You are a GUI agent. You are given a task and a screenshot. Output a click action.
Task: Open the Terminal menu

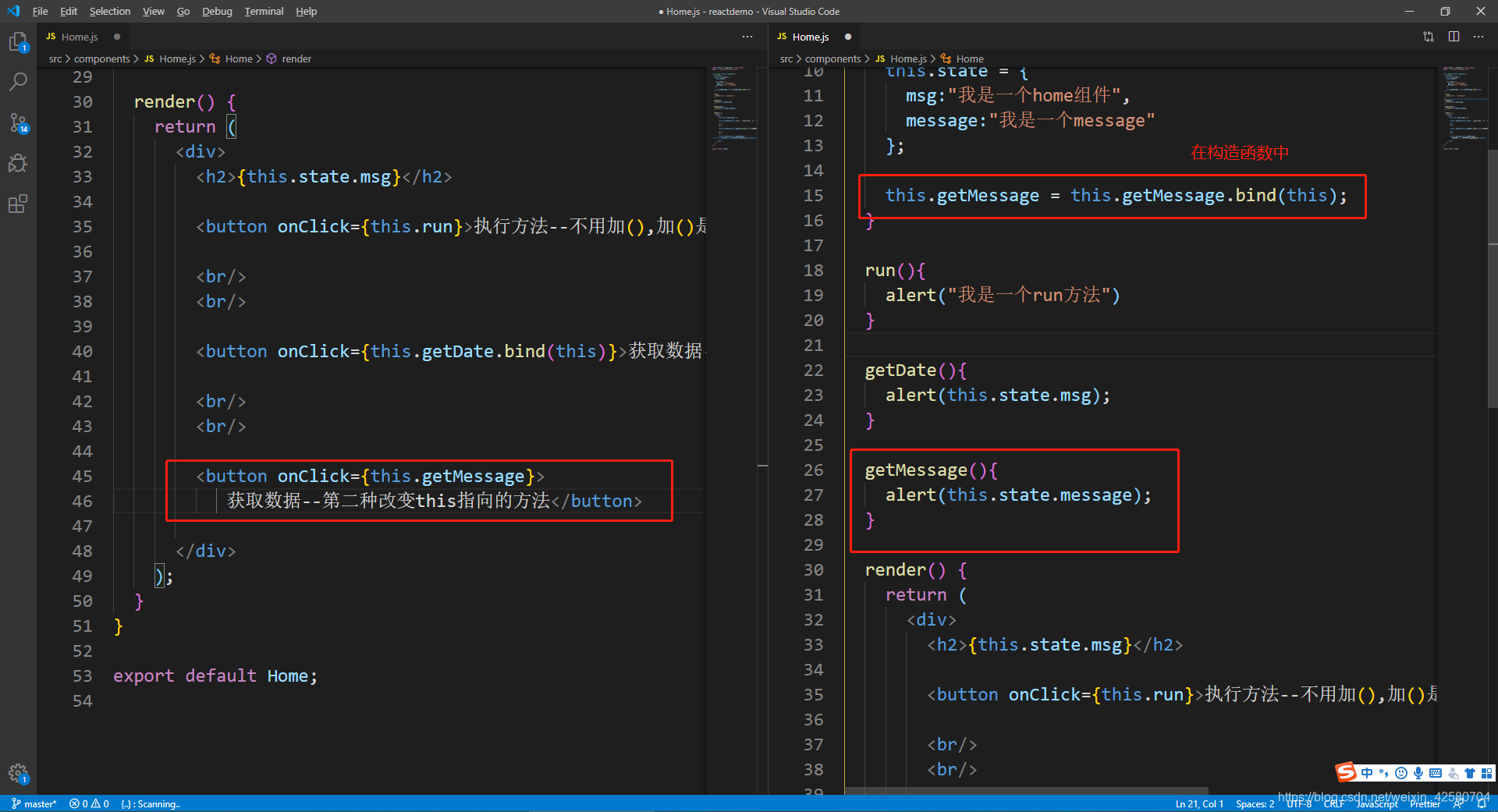264,11
